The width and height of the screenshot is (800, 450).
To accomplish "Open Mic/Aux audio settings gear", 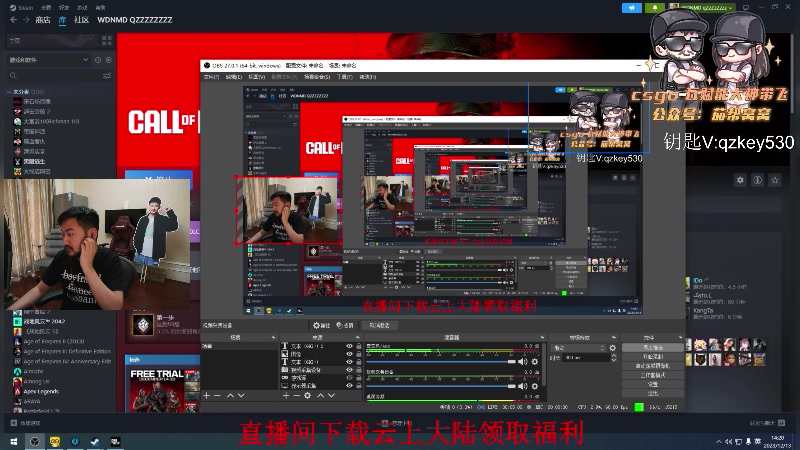I will [x=535, y=362].
